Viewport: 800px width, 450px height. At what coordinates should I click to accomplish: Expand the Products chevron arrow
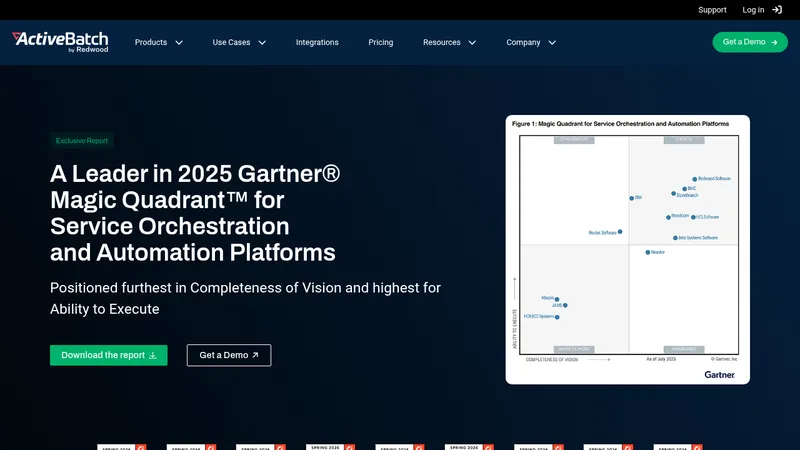click(179, 43)
